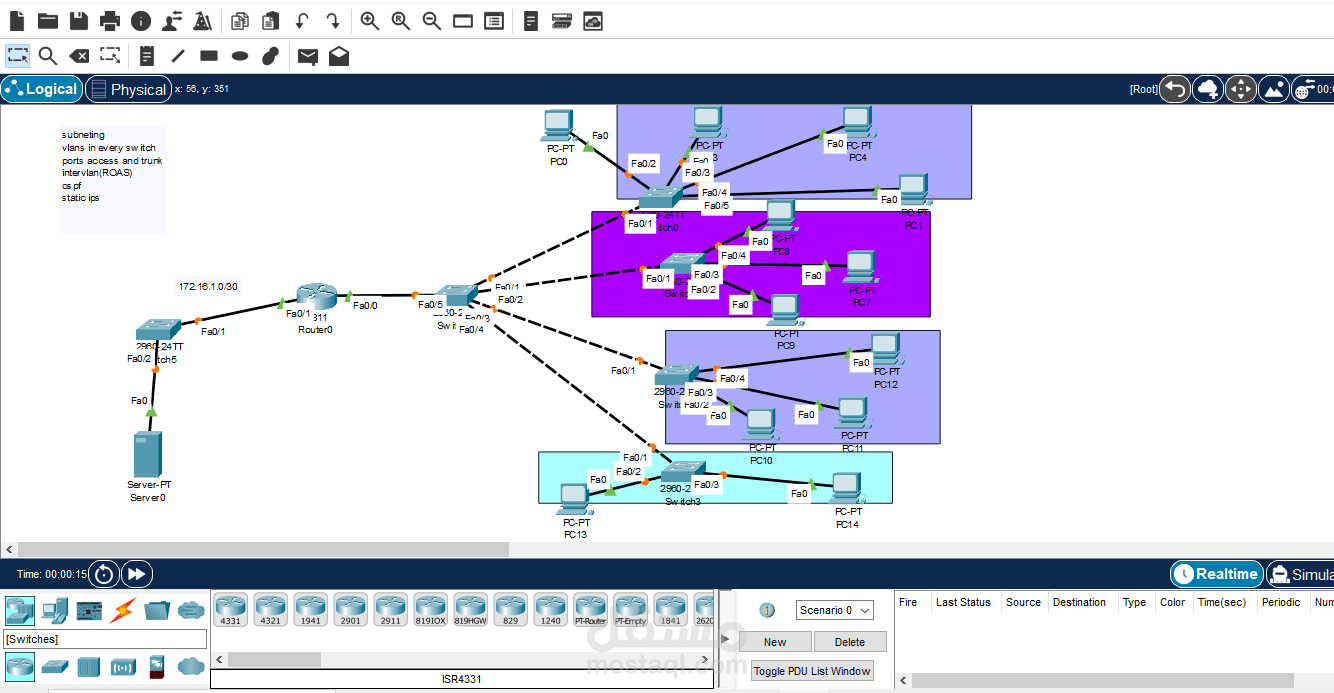Pick the 1941 router model
The image size is (1334, 693).
[311, 610]
